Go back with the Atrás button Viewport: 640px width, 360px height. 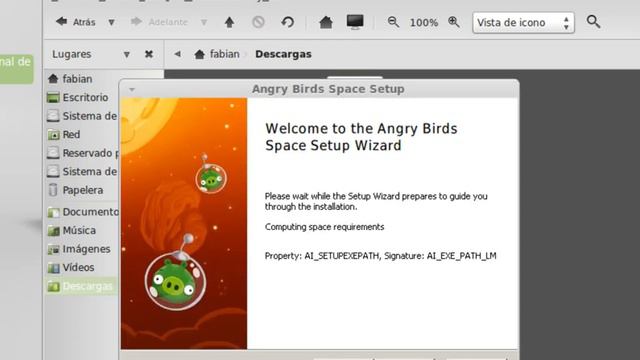(x=76, y=22)
